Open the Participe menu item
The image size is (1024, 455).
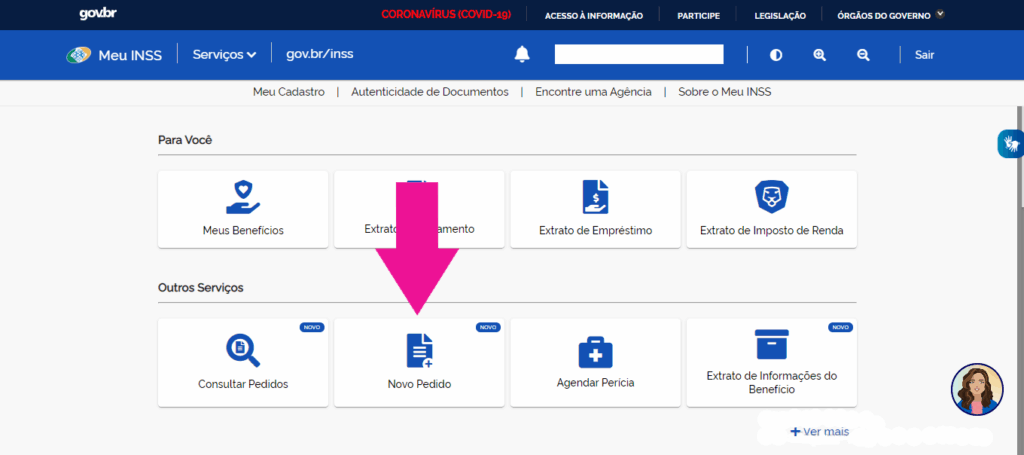[x=698, y=16]
